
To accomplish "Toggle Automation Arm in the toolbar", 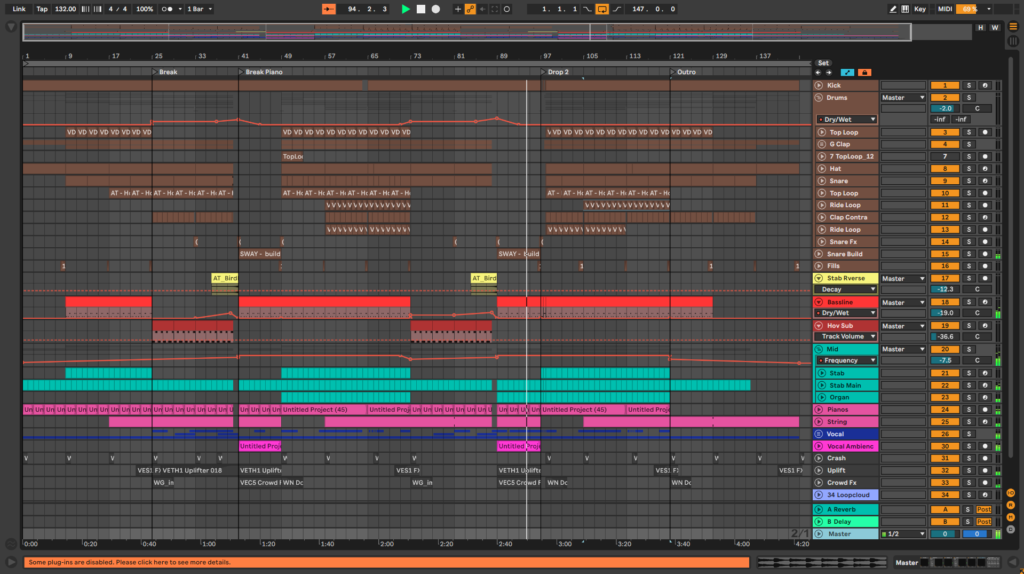I will 470,9.
